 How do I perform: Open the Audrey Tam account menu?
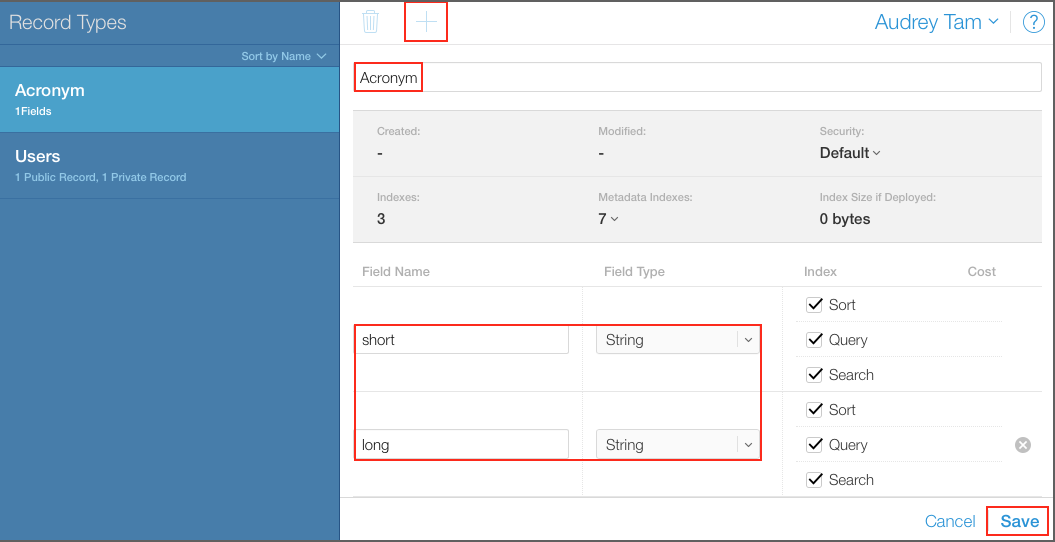click(x=936, y=22)
